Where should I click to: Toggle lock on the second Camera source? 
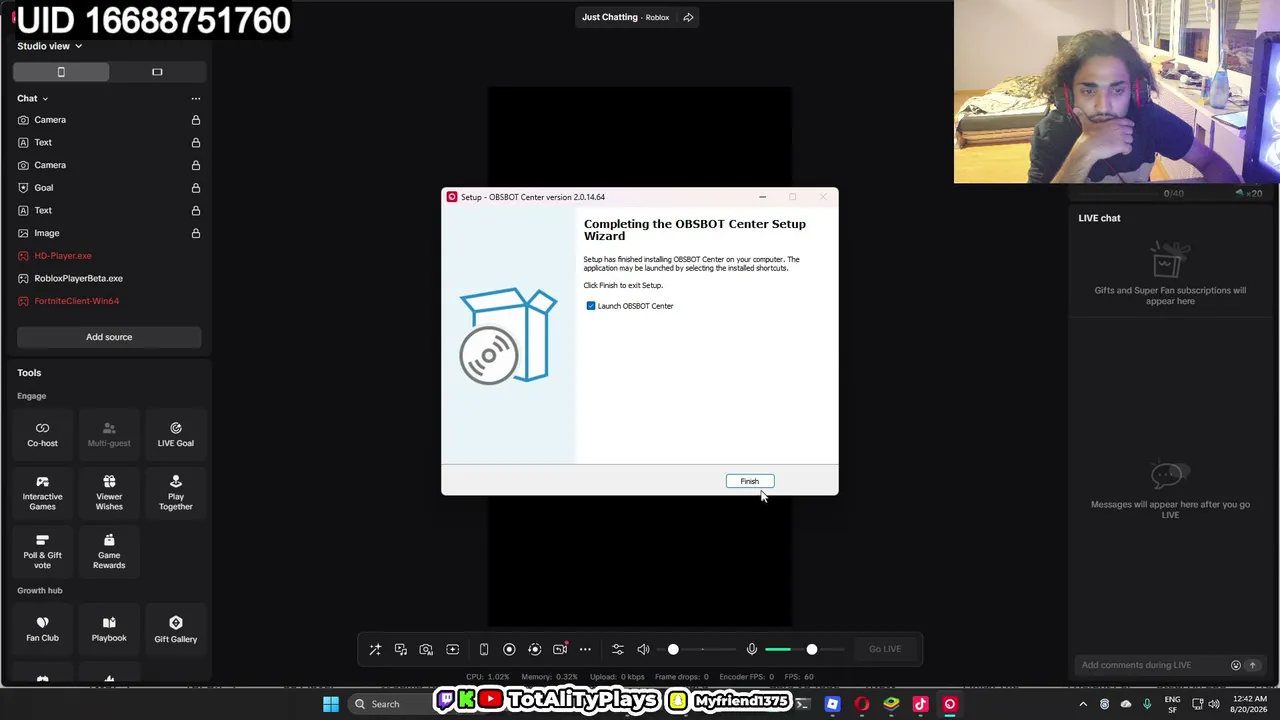196,165
